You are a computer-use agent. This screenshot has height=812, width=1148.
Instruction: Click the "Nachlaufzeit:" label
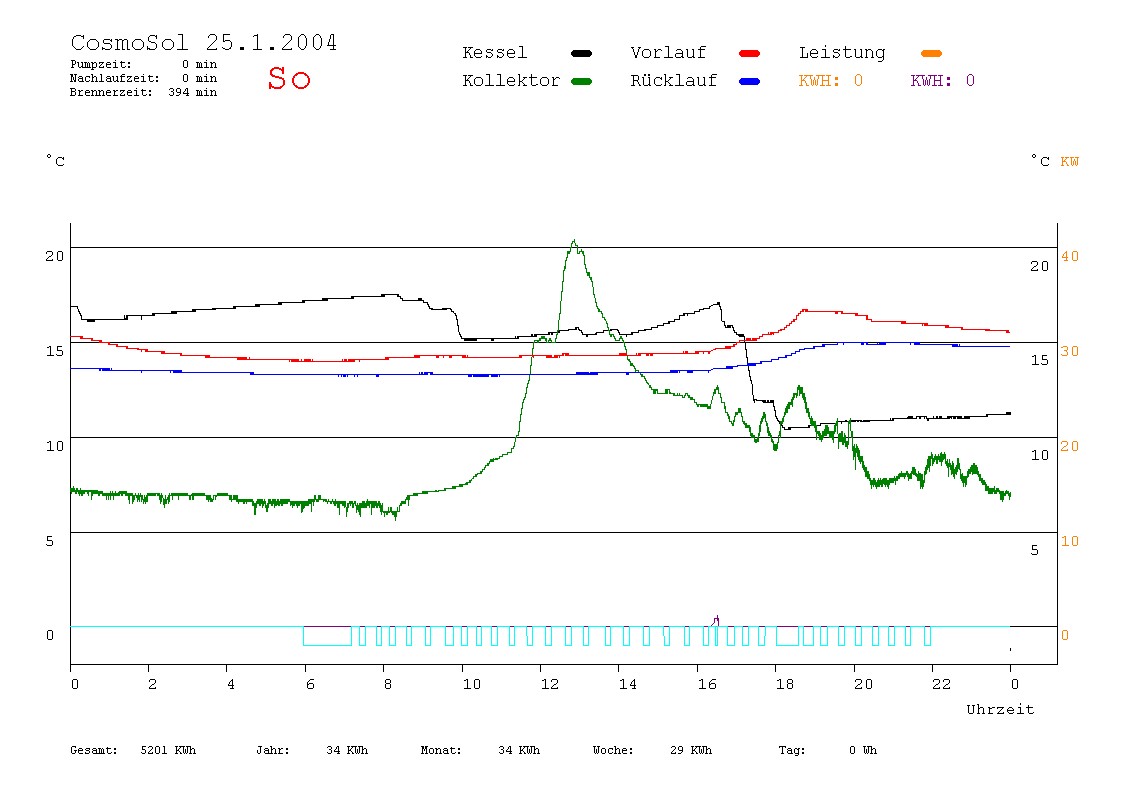pos(115,78)
